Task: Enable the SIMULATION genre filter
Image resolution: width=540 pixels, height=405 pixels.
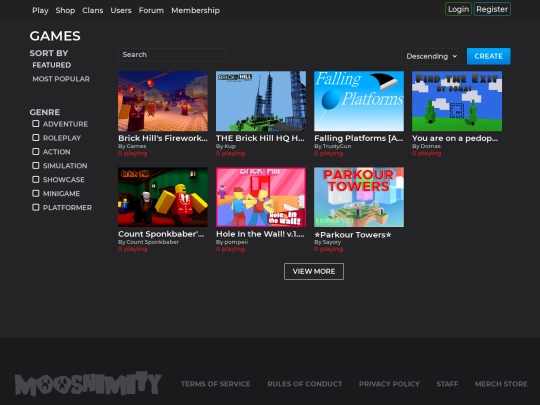Action: click(35, 166)
